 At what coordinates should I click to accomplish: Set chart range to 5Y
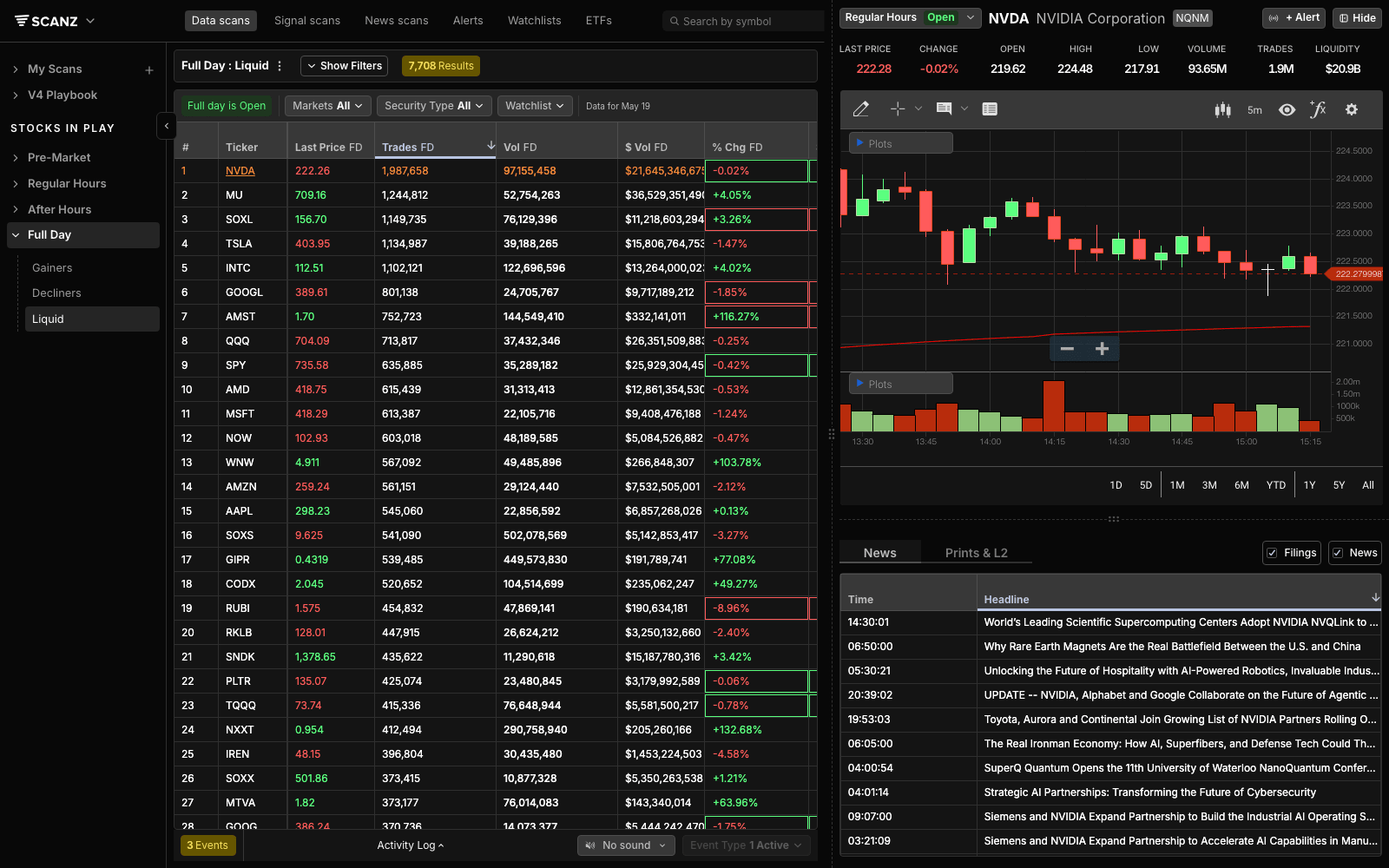pyautogui.click(x=1340, y=485)
